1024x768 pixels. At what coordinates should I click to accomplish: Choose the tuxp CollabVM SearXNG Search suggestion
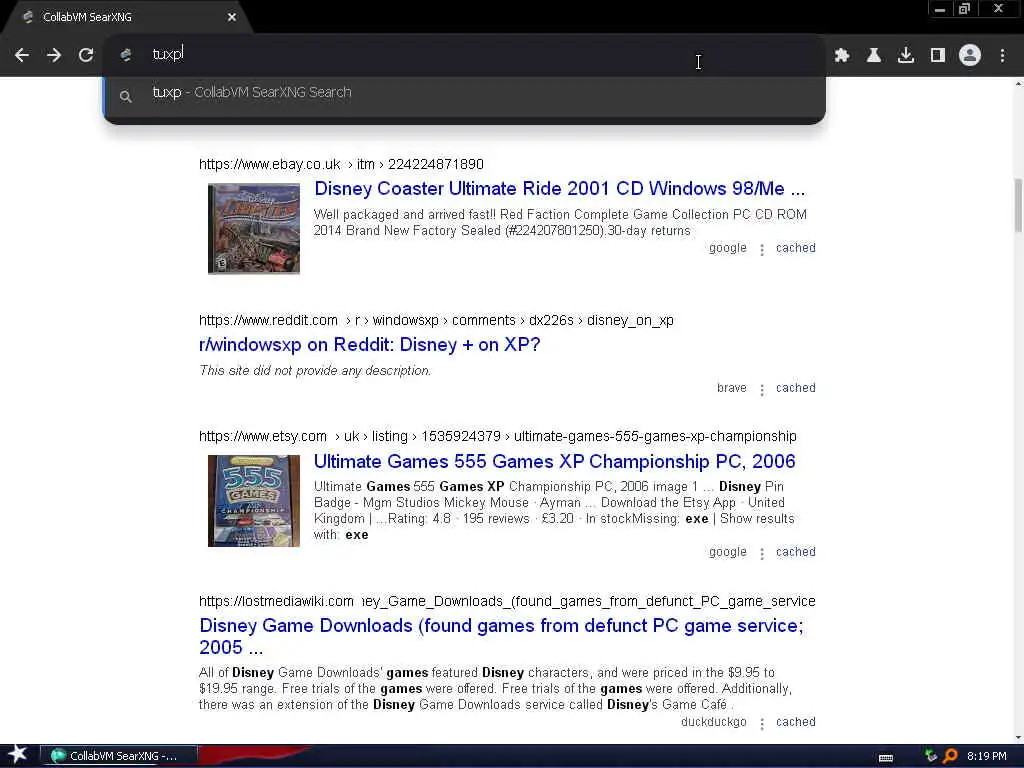(465, 93)
